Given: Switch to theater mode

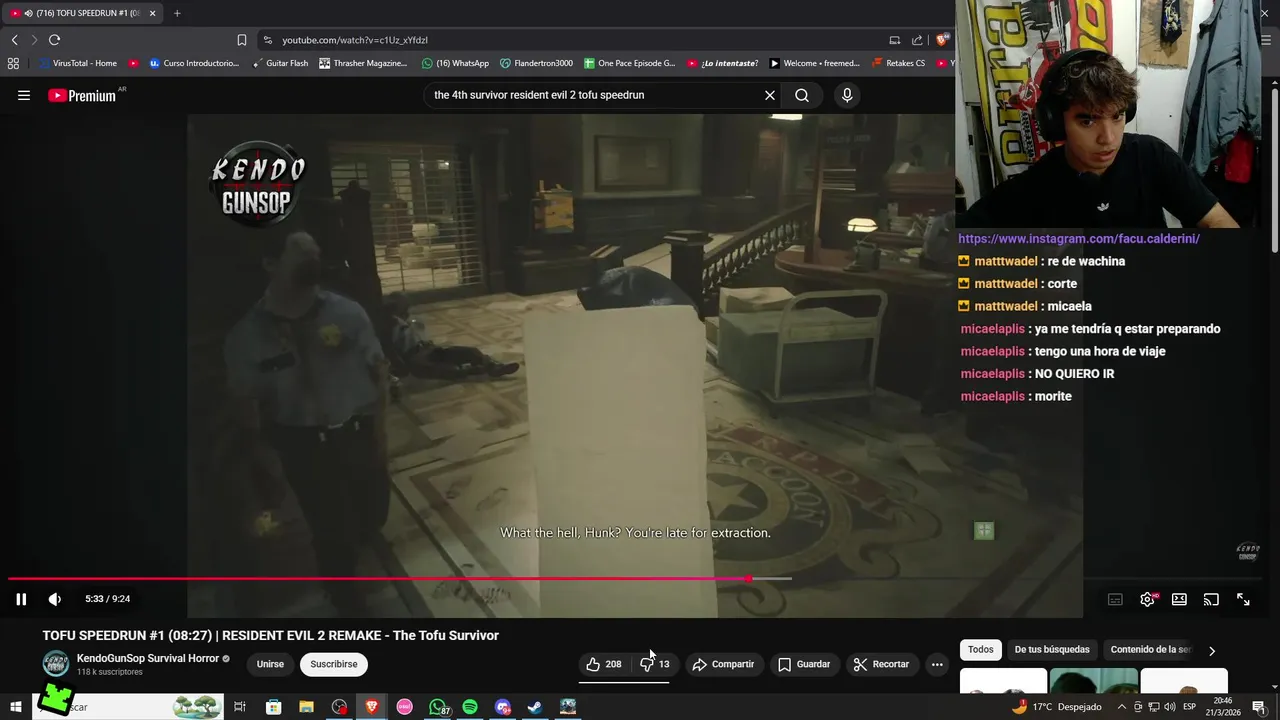Looking at the screenshot, I should [1179, 599].
